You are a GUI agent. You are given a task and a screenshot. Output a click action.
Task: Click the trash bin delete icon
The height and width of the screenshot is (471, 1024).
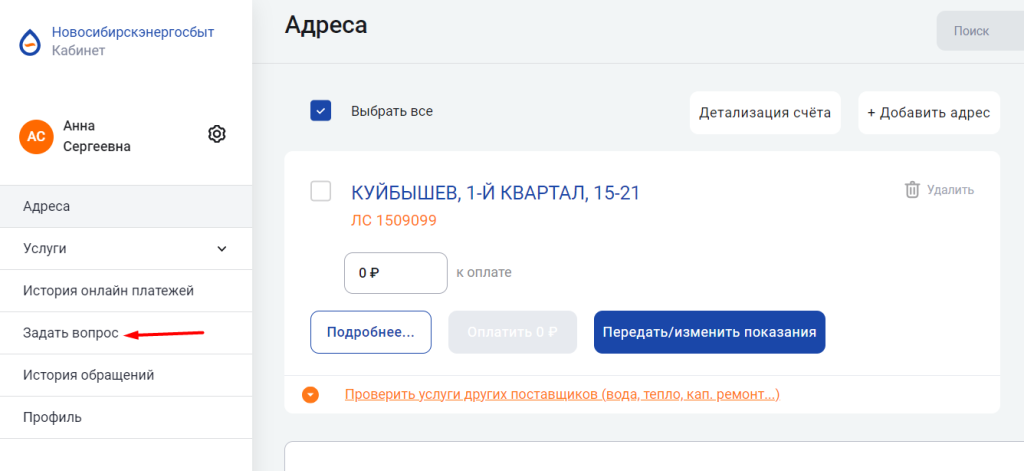coord(912,189)
